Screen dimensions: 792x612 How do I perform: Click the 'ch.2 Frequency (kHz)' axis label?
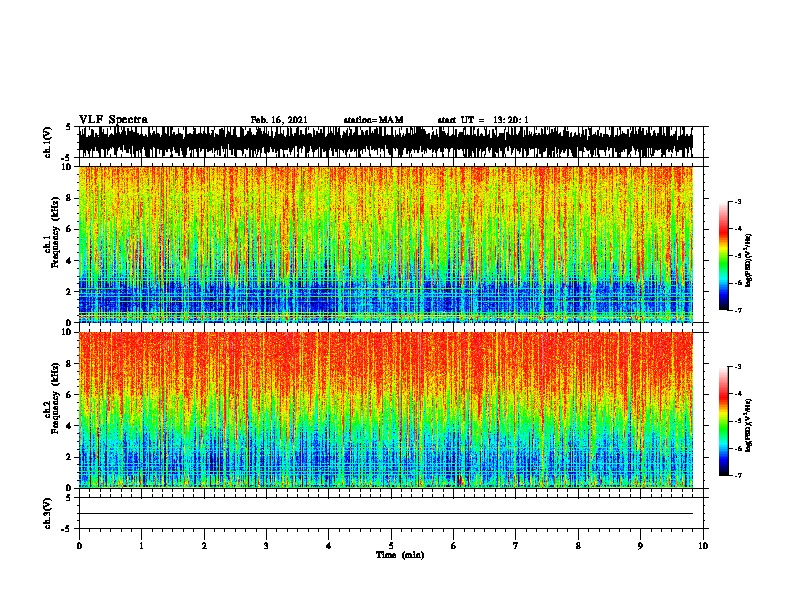(52, 398)
